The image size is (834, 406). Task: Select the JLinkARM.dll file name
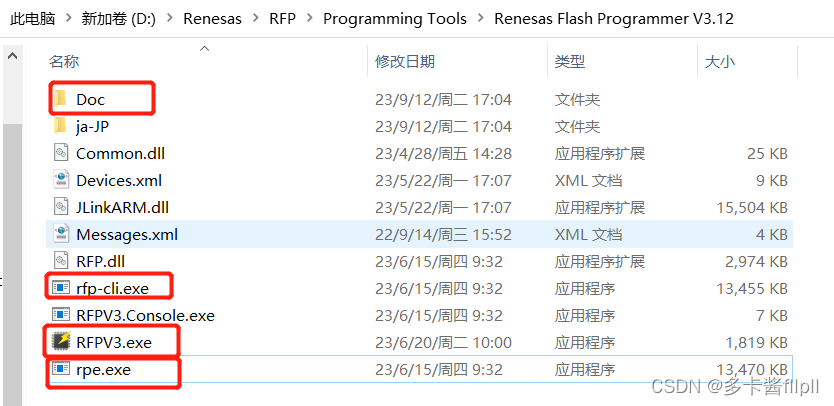122,208
